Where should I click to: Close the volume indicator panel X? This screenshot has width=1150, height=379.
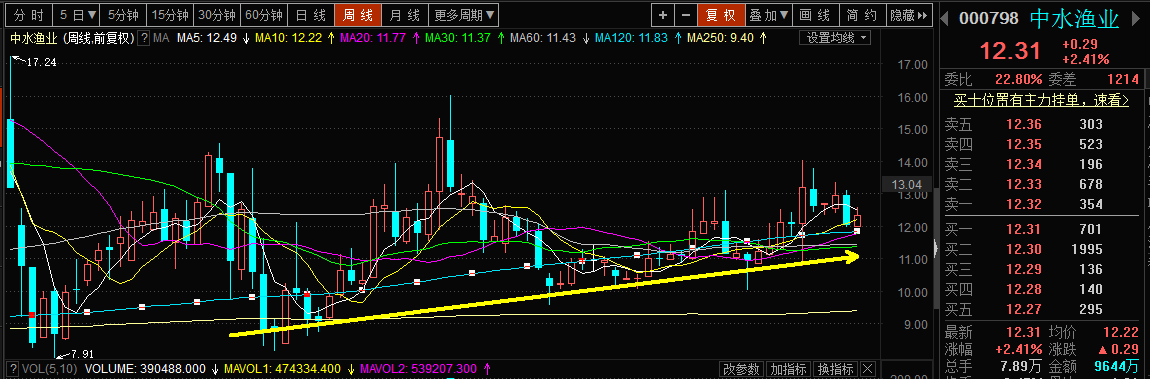tap(868, 369)
